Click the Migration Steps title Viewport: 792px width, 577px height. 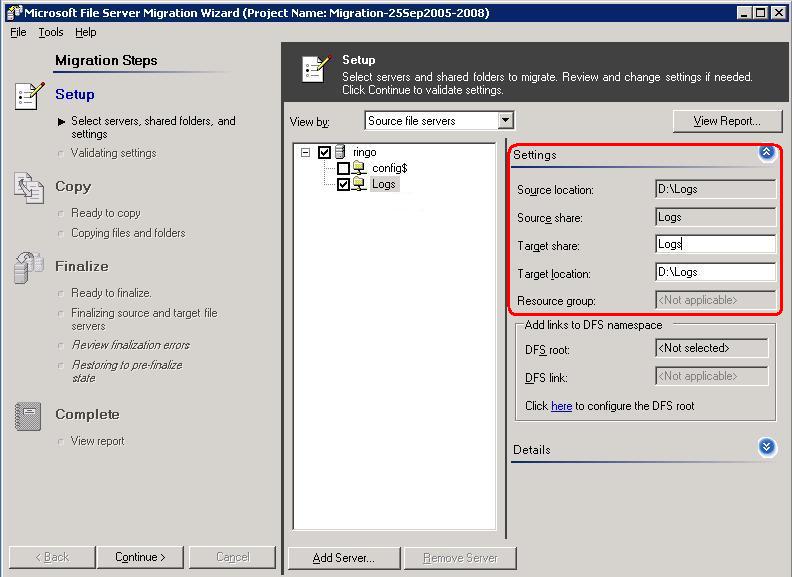click(x=106, y=61)
